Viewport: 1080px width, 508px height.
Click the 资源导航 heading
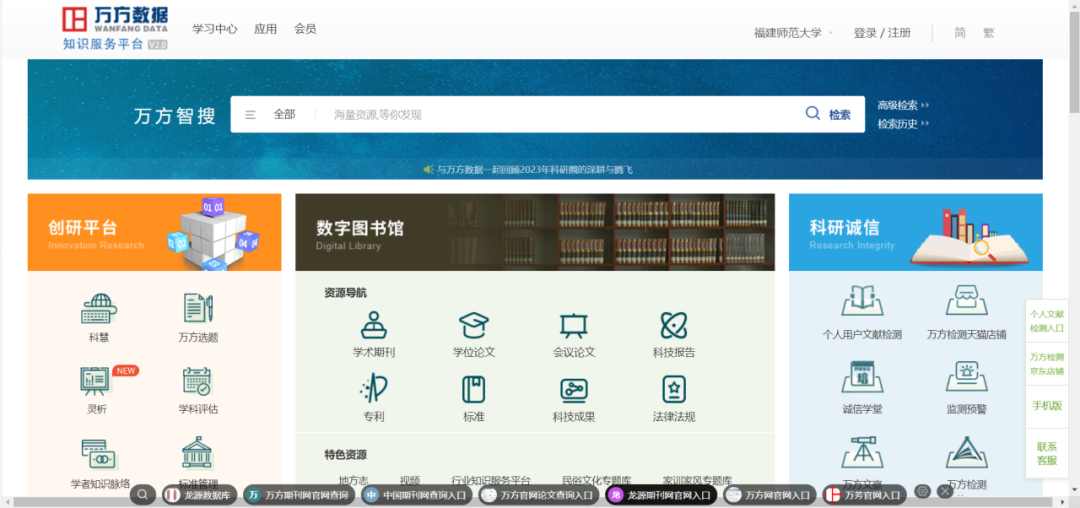click(x=345, y=293)
